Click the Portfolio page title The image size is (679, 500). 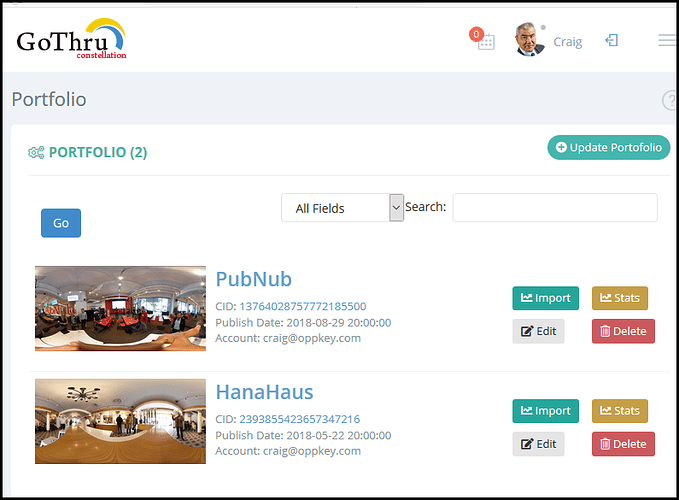click(49, 100)
